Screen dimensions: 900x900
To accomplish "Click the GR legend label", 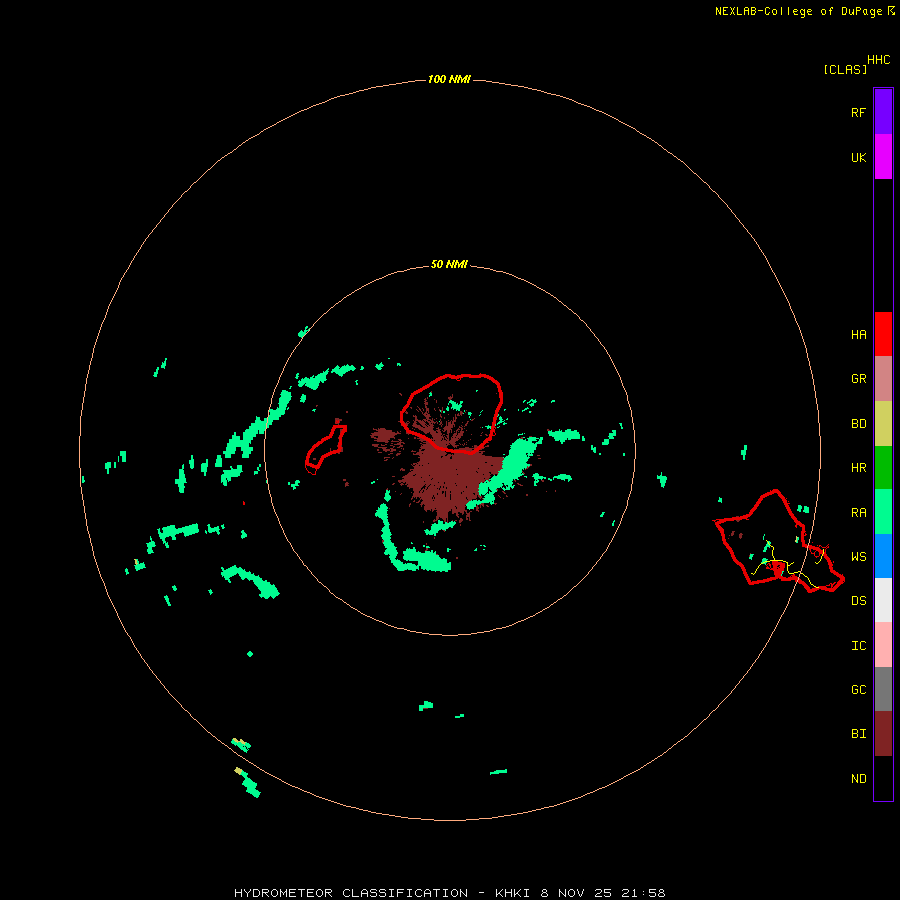I will point(859,378).
